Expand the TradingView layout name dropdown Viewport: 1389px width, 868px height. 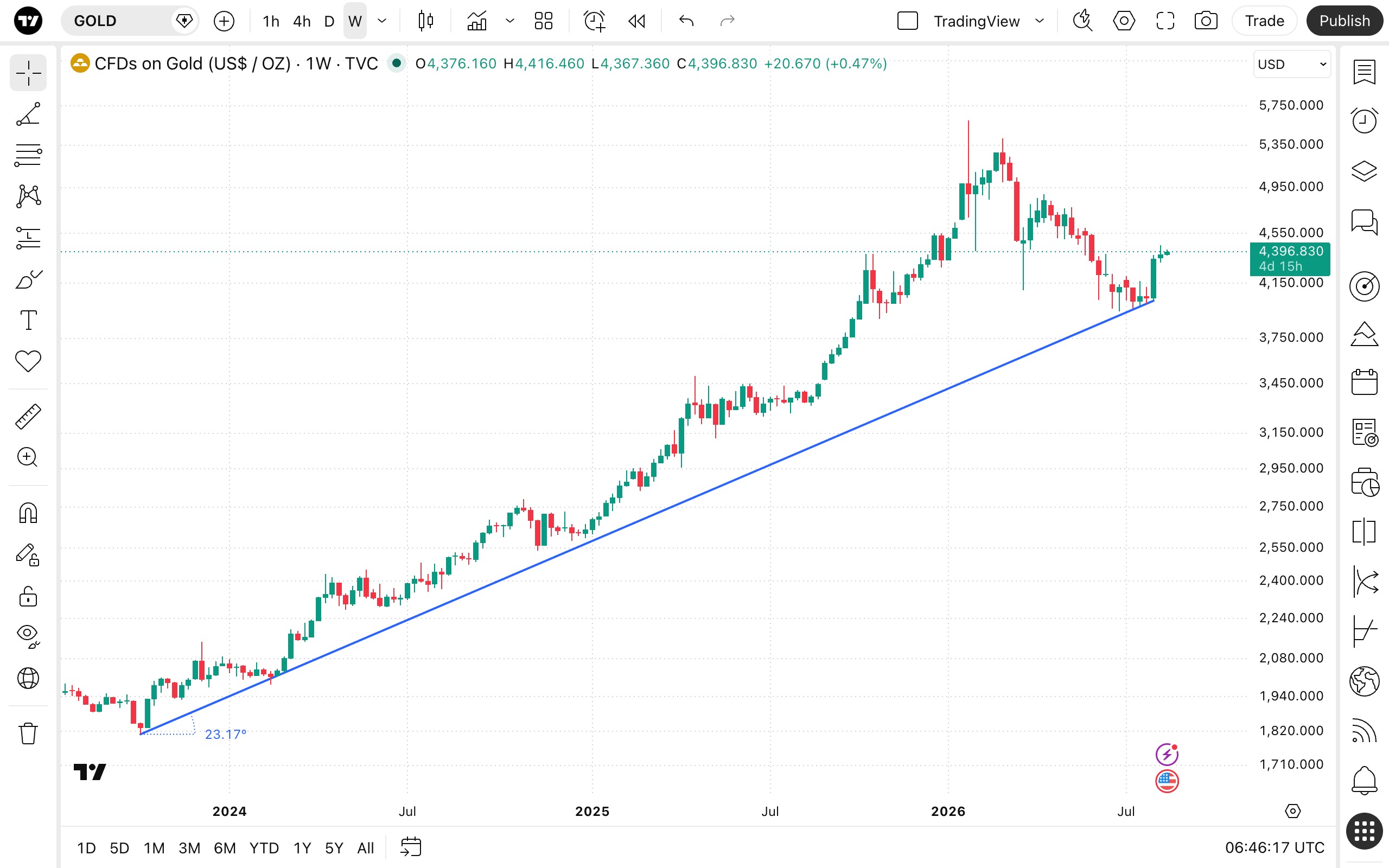click(1040, 21)
